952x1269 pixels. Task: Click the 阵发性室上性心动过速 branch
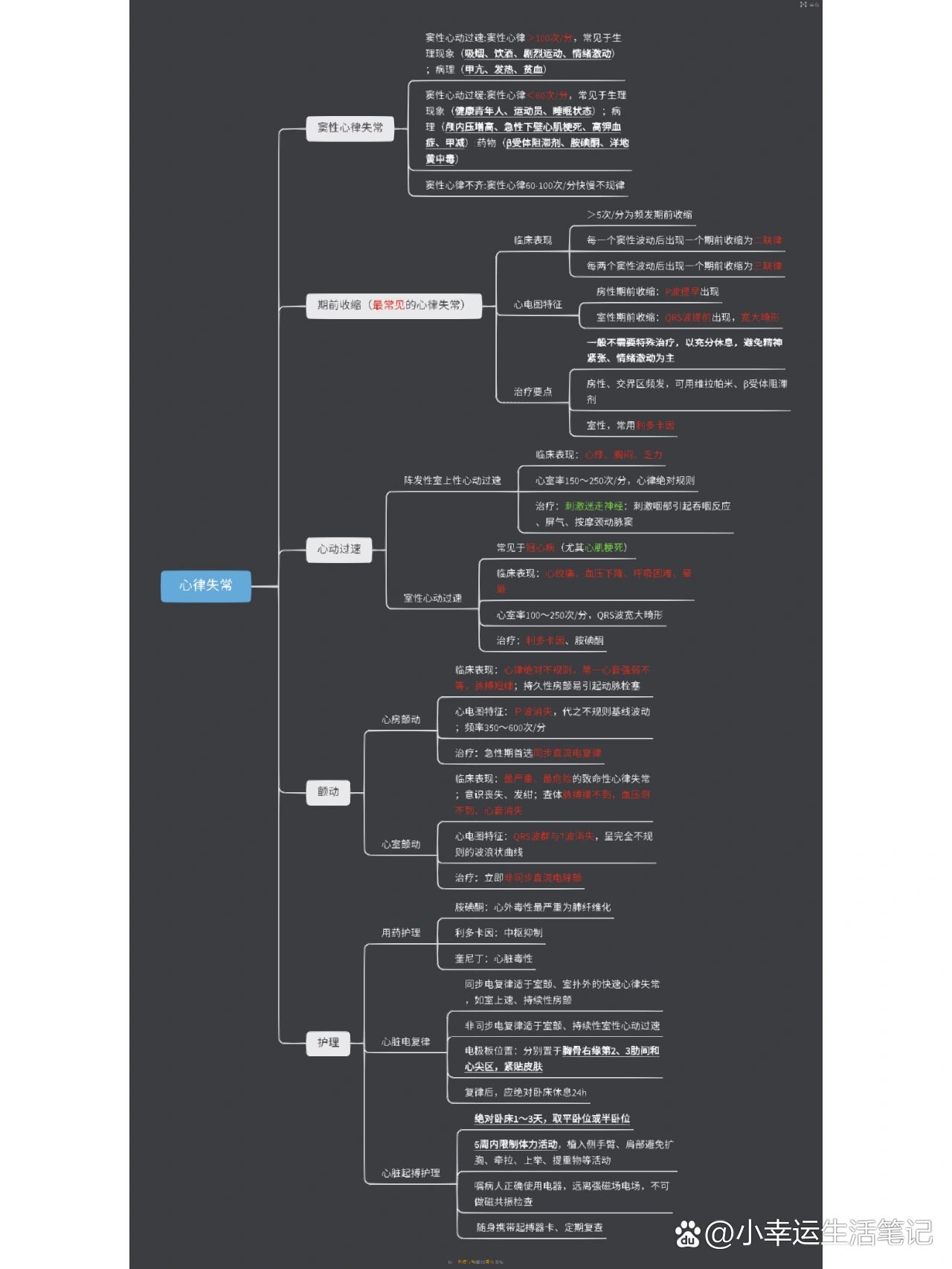point(452,481)
